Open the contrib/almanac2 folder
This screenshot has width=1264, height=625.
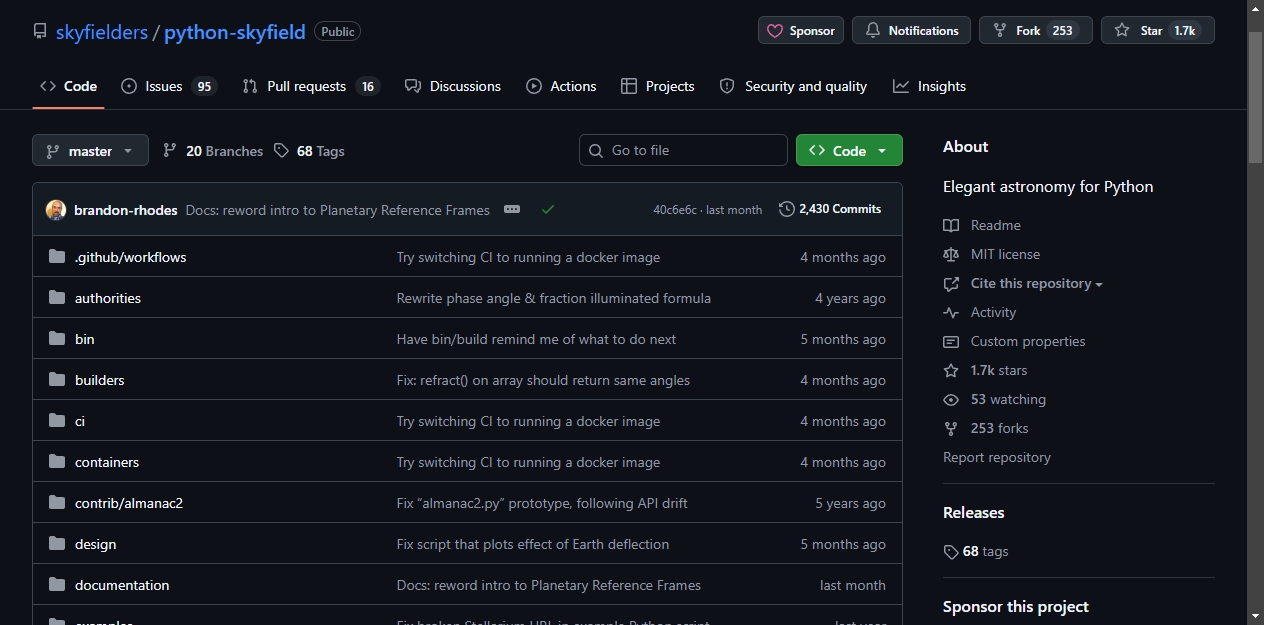click(x=129, y=503)
